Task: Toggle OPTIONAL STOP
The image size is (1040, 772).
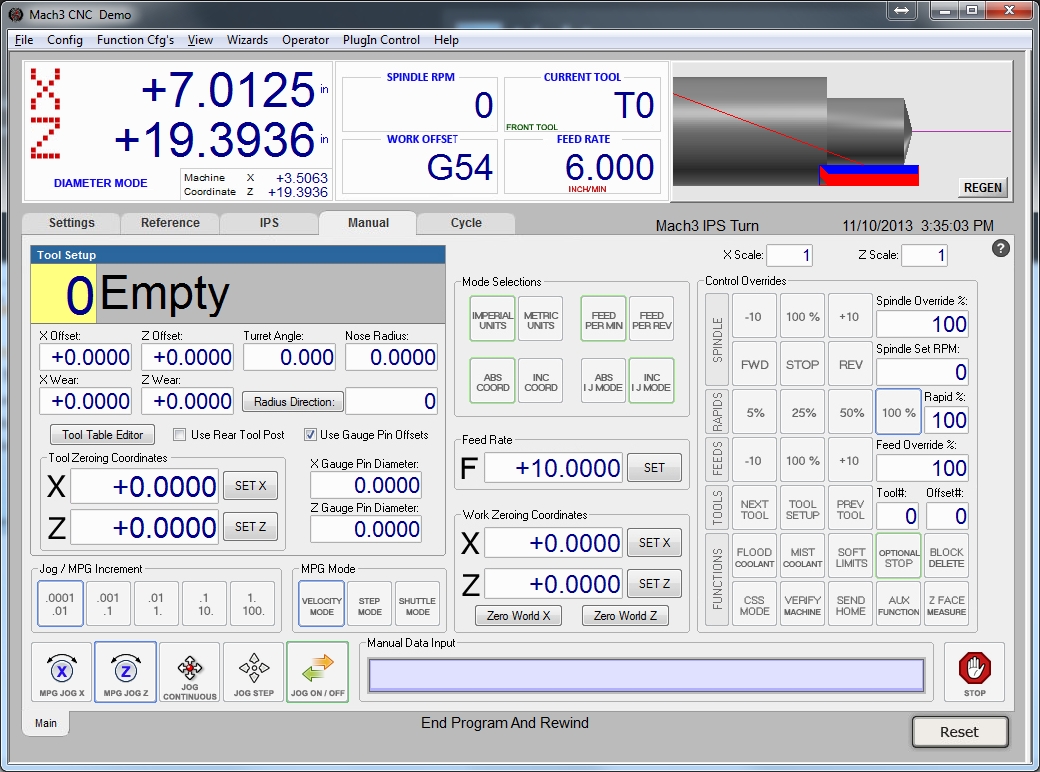Action: click(x=899, y=557)
